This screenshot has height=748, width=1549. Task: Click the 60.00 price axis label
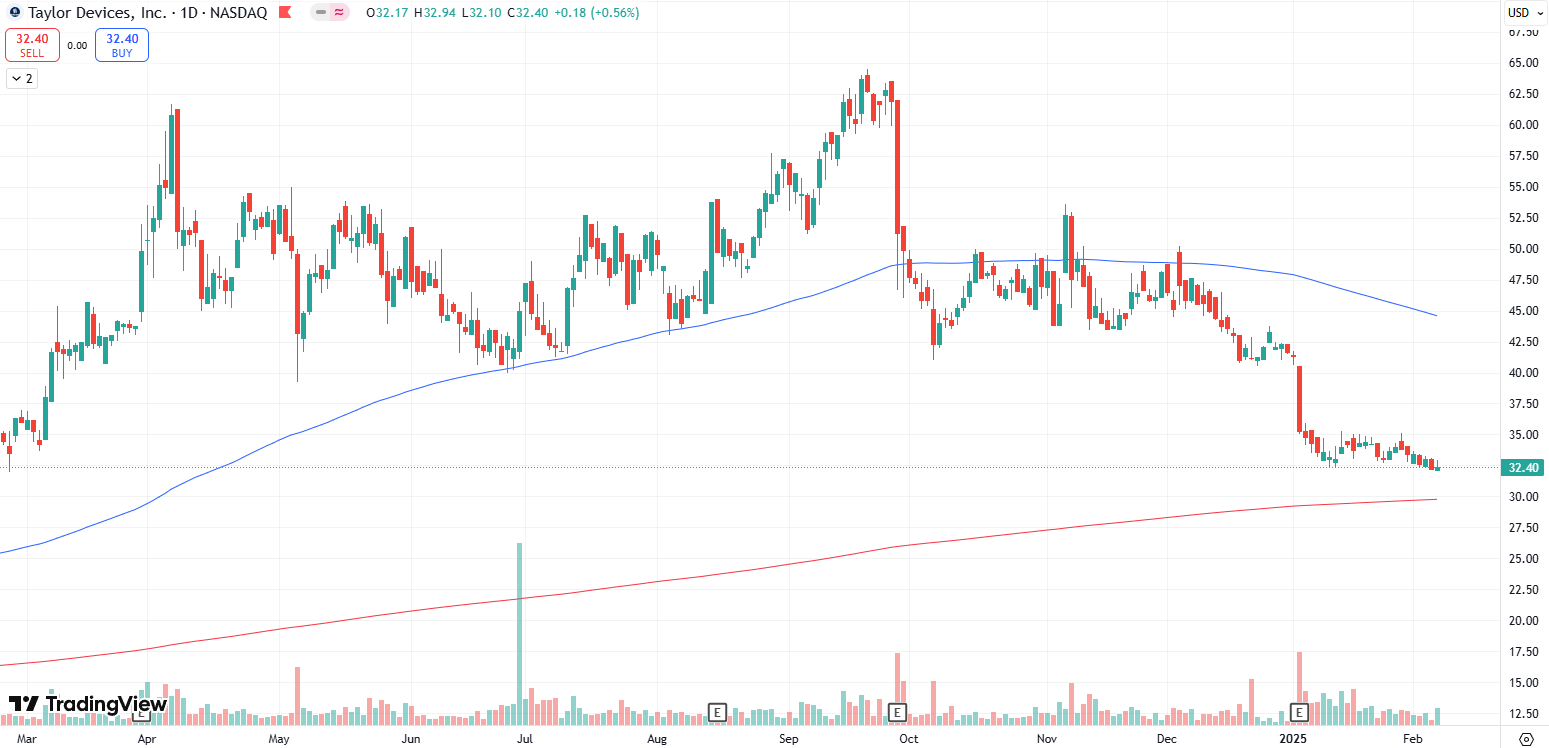(x=1523, y=125)
